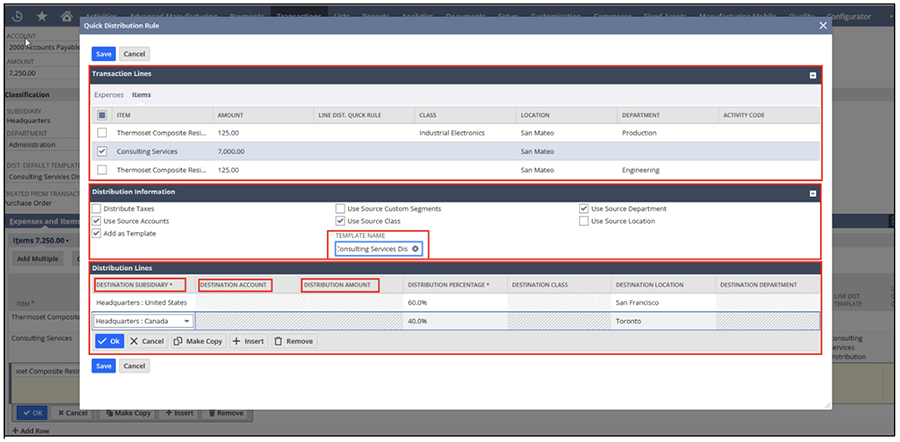The height and width of the screenshot is (442, 900).
Task: Toggle the Use Source Location checkbox
Action: [x=584, y=221]
